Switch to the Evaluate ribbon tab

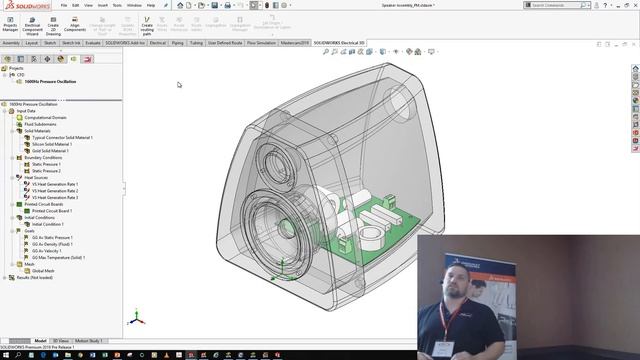pyautogui.click(x=93, y=43)
